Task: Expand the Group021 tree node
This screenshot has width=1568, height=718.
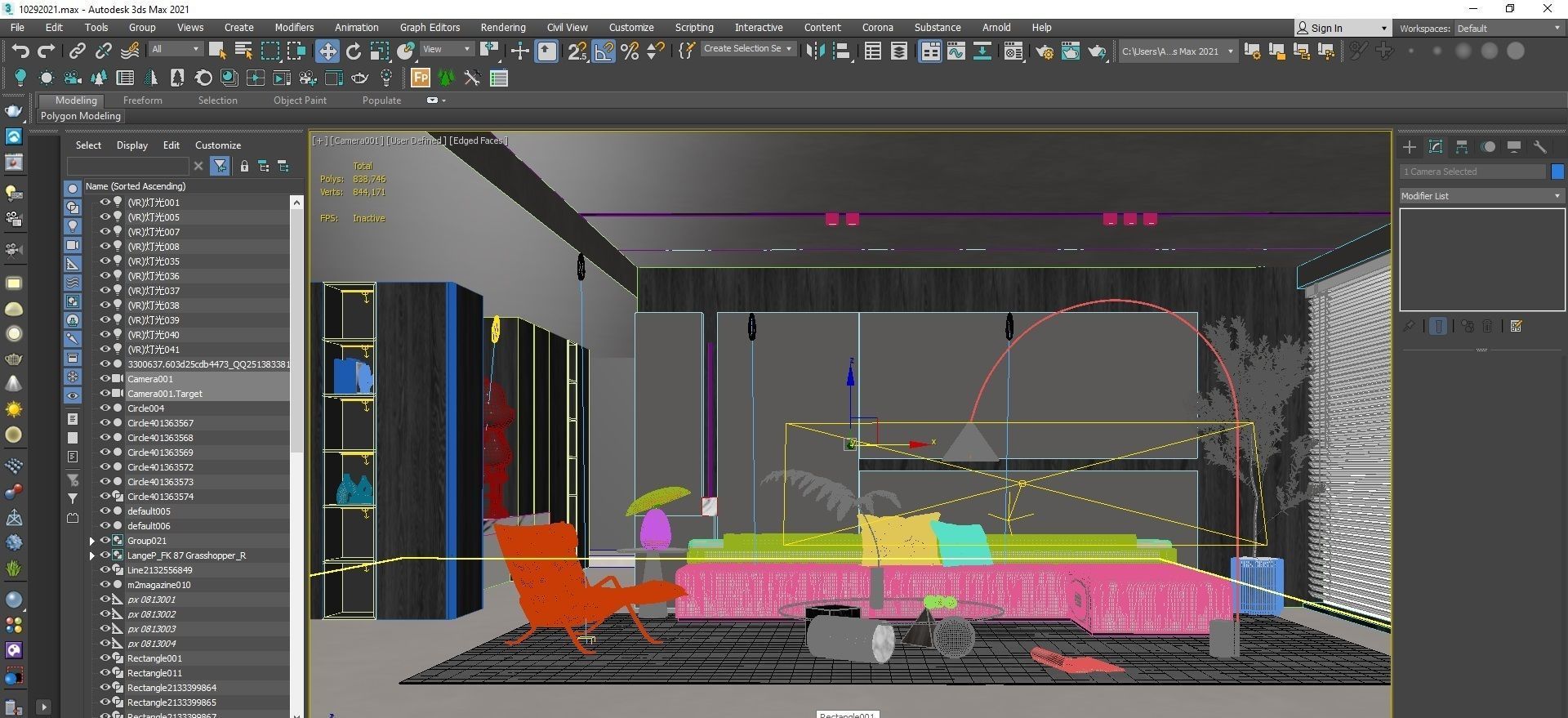Action: (x=92, y=541)
